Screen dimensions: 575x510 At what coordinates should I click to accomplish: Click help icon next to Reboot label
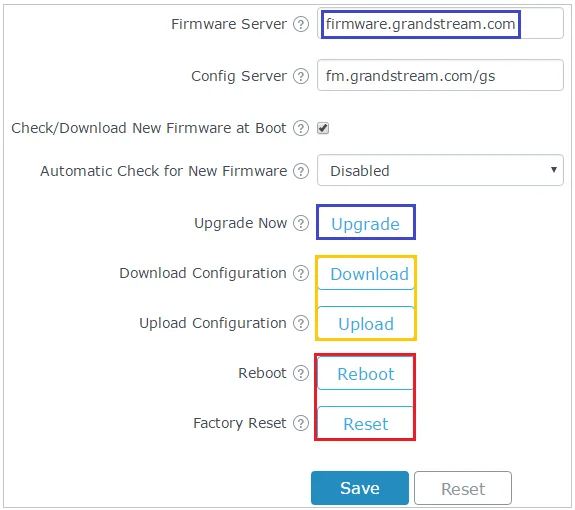[x=301, y=373]
